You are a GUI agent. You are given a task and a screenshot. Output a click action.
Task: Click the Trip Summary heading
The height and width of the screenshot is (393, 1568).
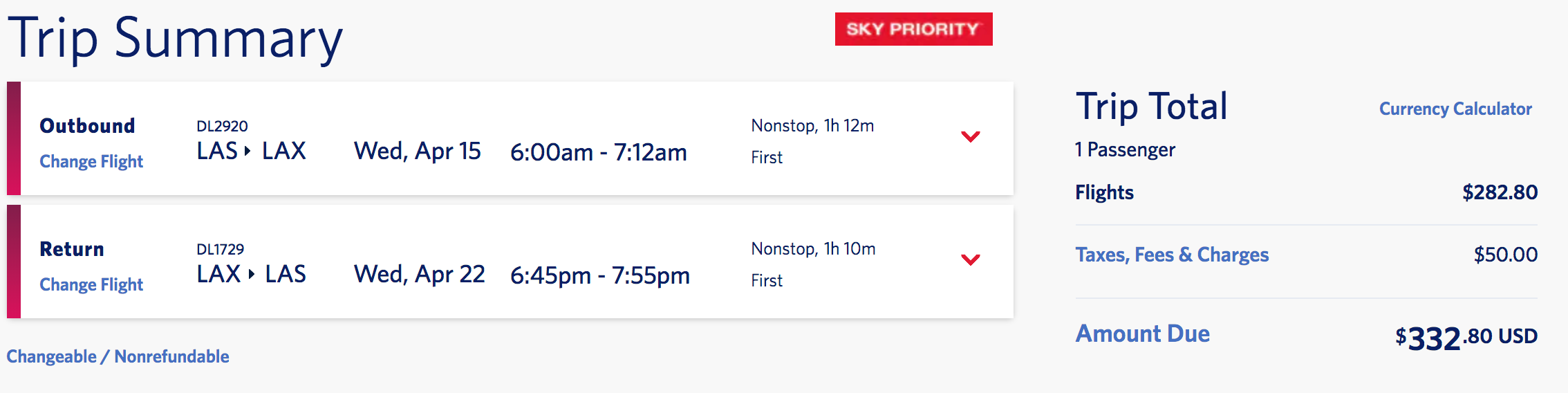click(175, 38)
